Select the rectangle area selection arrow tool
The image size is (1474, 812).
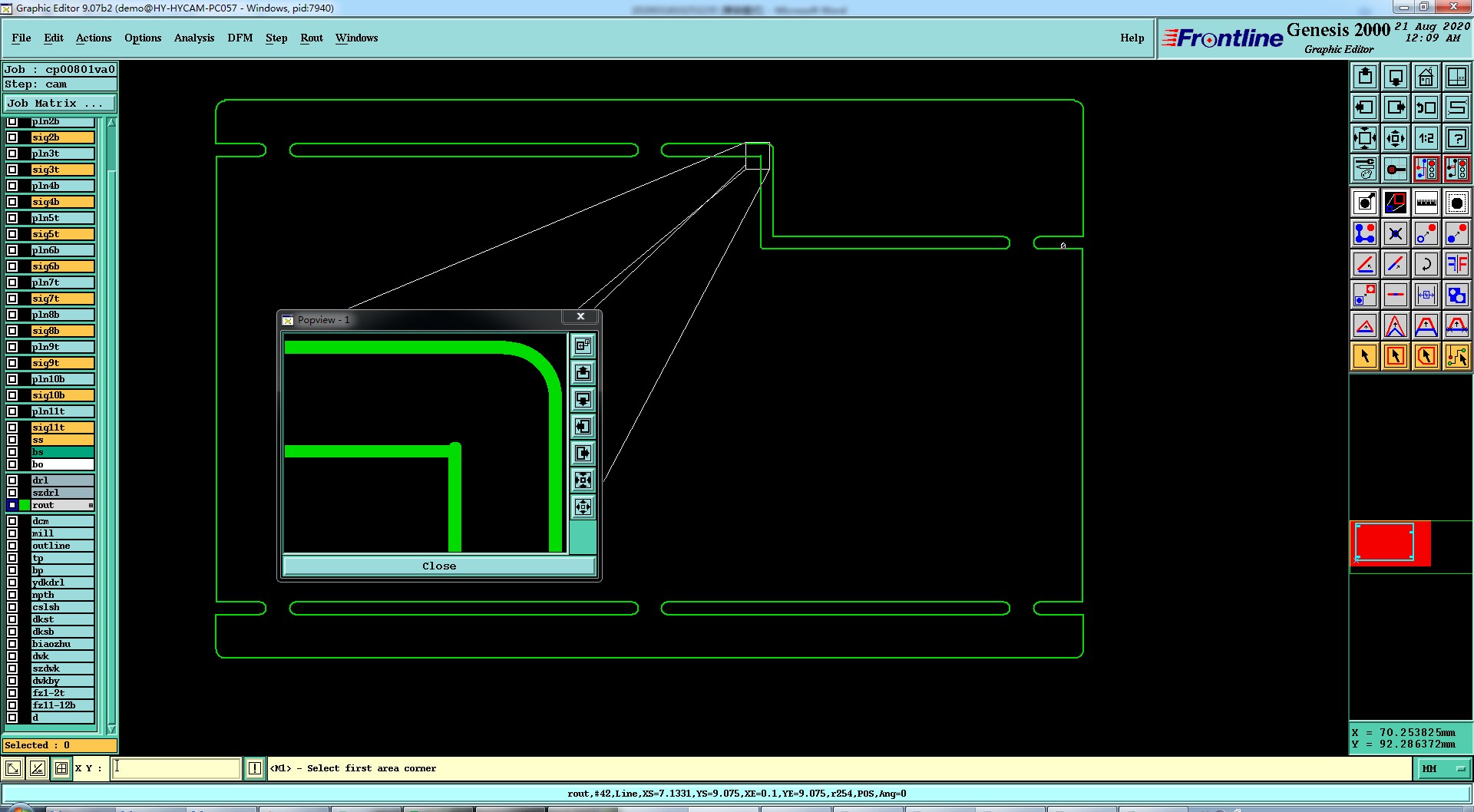click(1396, 356)
